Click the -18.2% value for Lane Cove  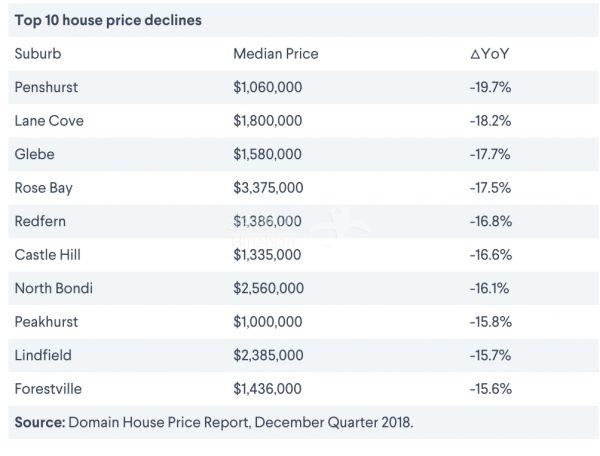(x=490, y=121)
